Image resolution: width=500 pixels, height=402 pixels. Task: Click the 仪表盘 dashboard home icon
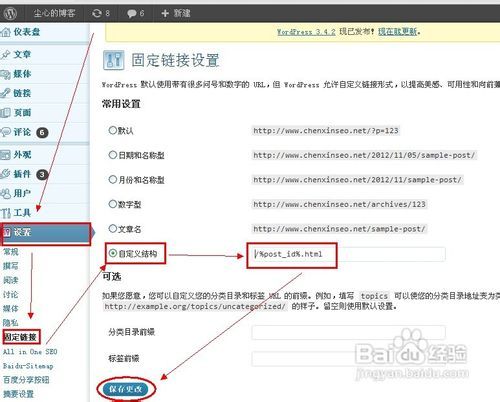click(5, 32)
